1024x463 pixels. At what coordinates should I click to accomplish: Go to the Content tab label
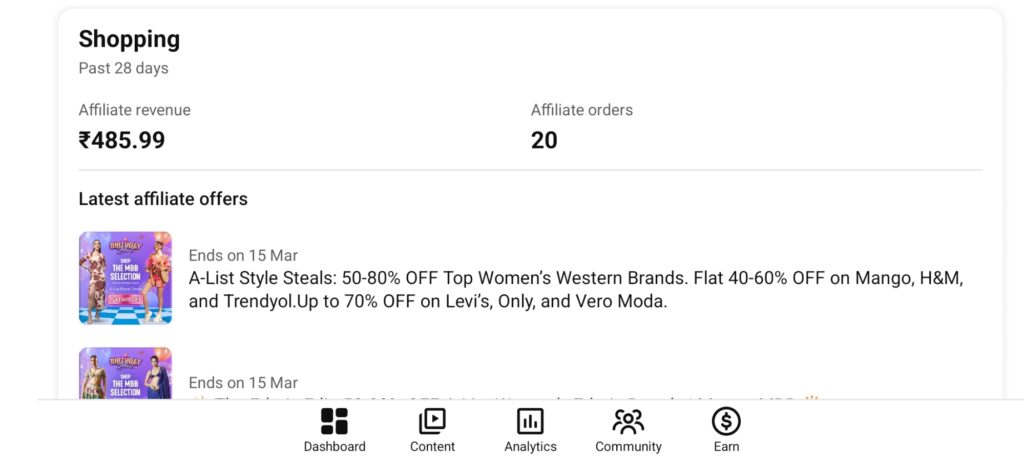pyautogui.click(x=432, y=447)
